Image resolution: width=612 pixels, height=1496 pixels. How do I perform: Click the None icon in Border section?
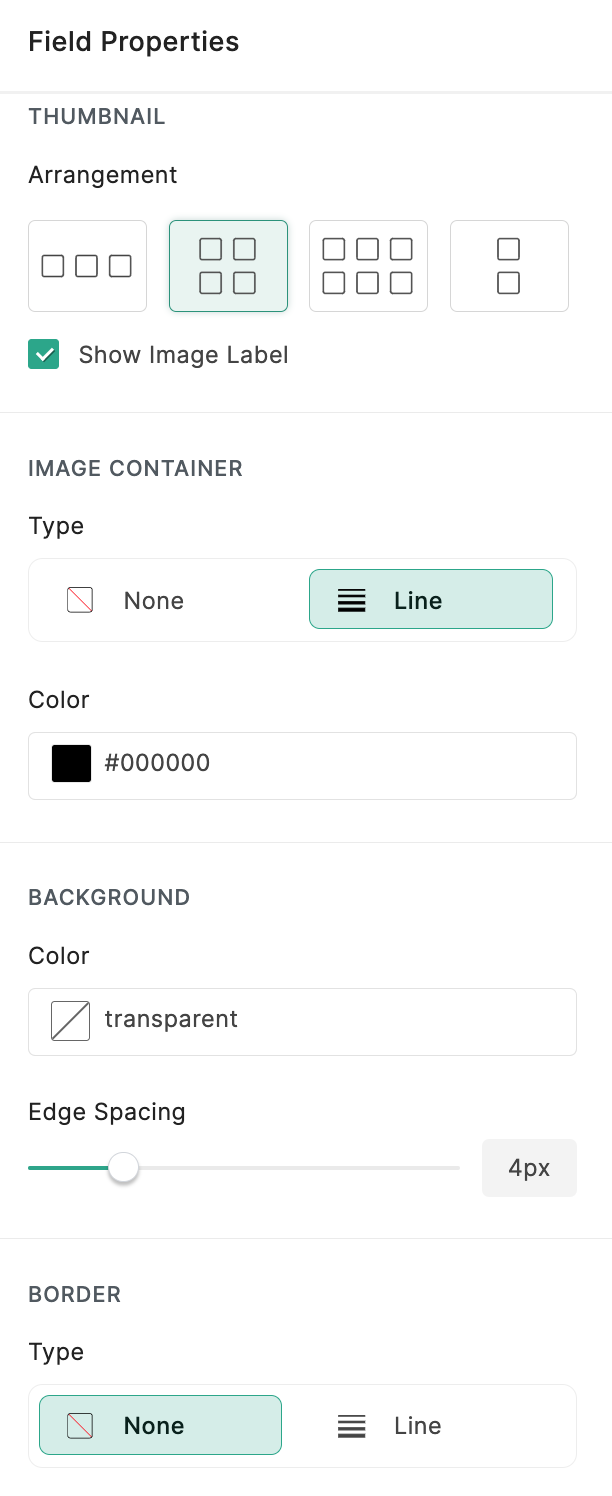(80, 1425)
